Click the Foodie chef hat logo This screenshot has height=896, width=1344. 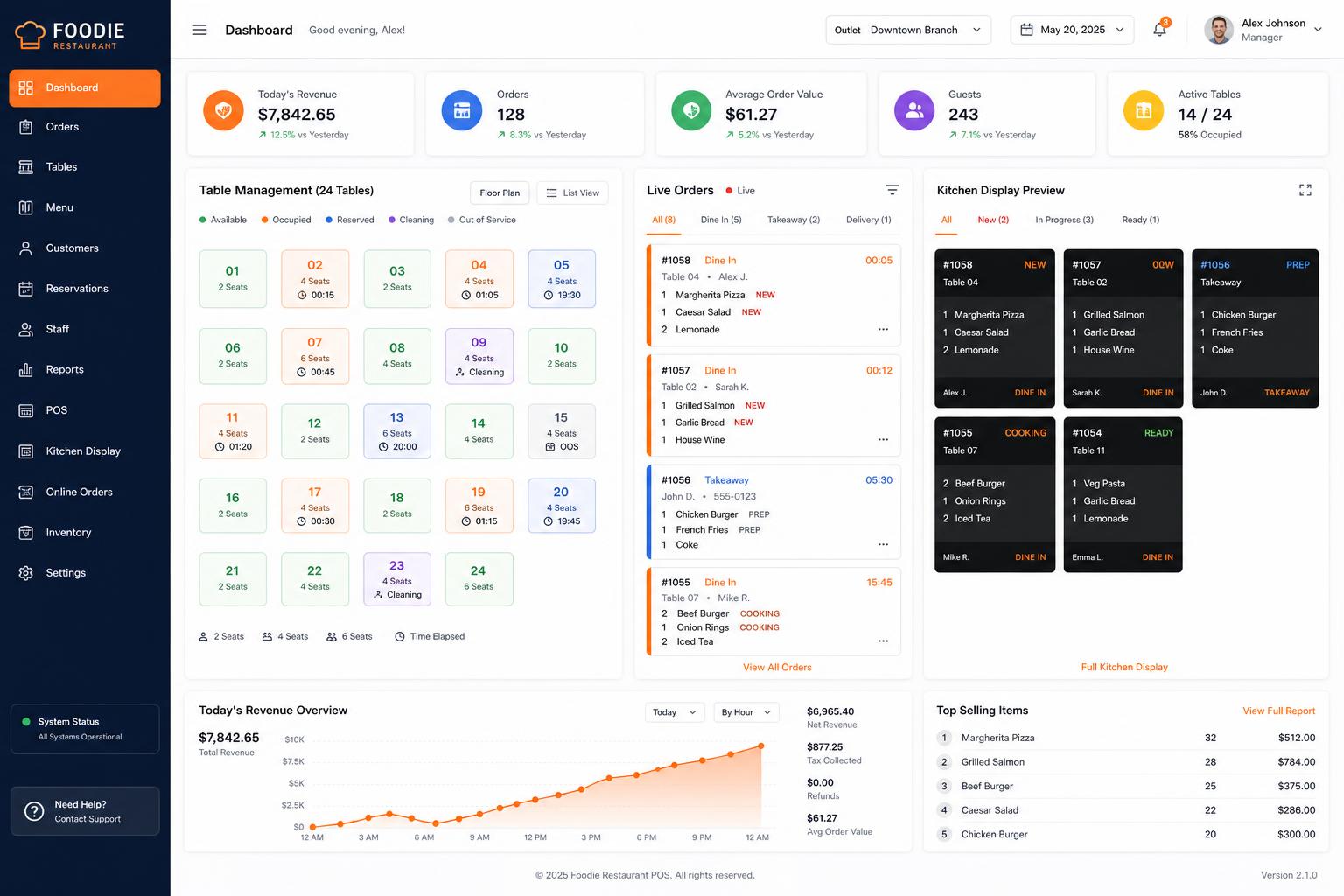(x=30, y=34)
